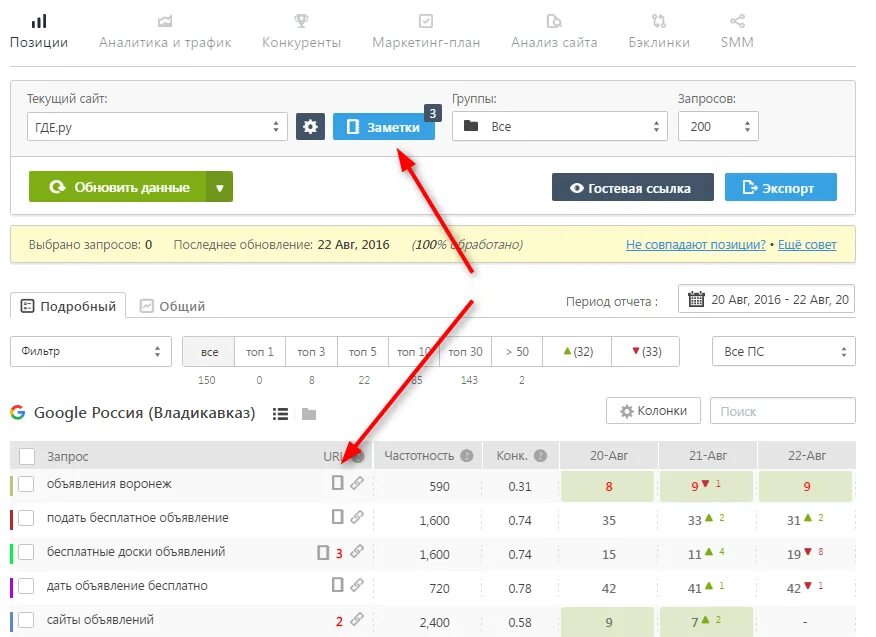Open the Фильтр dropdown
Image resolution: width=876 pixels, height=637 pixels.
point(91,351)
